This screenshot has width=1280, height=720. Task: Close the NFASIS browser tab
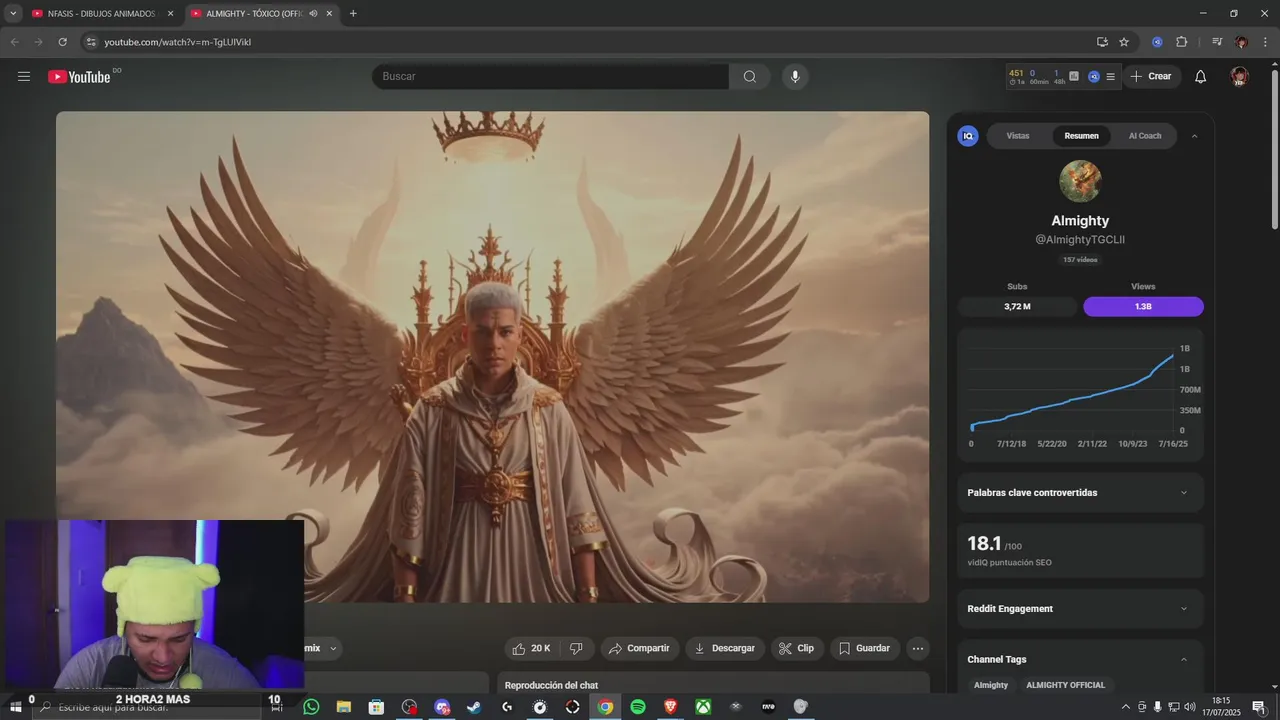pyautogui.click(x=170, y=14)
